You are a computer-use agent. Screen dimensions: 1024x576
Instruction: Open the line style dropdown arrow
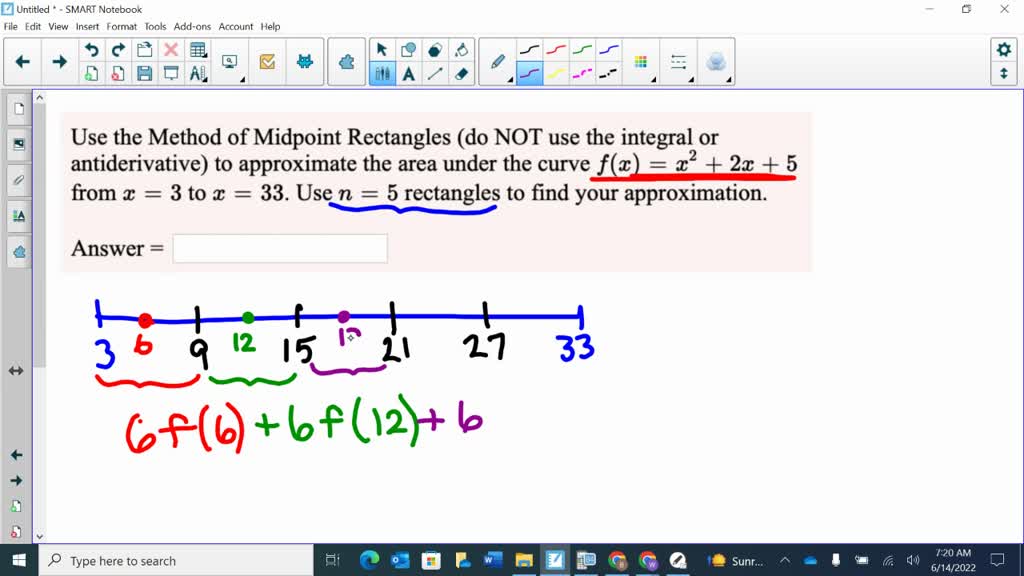point(691,79)
